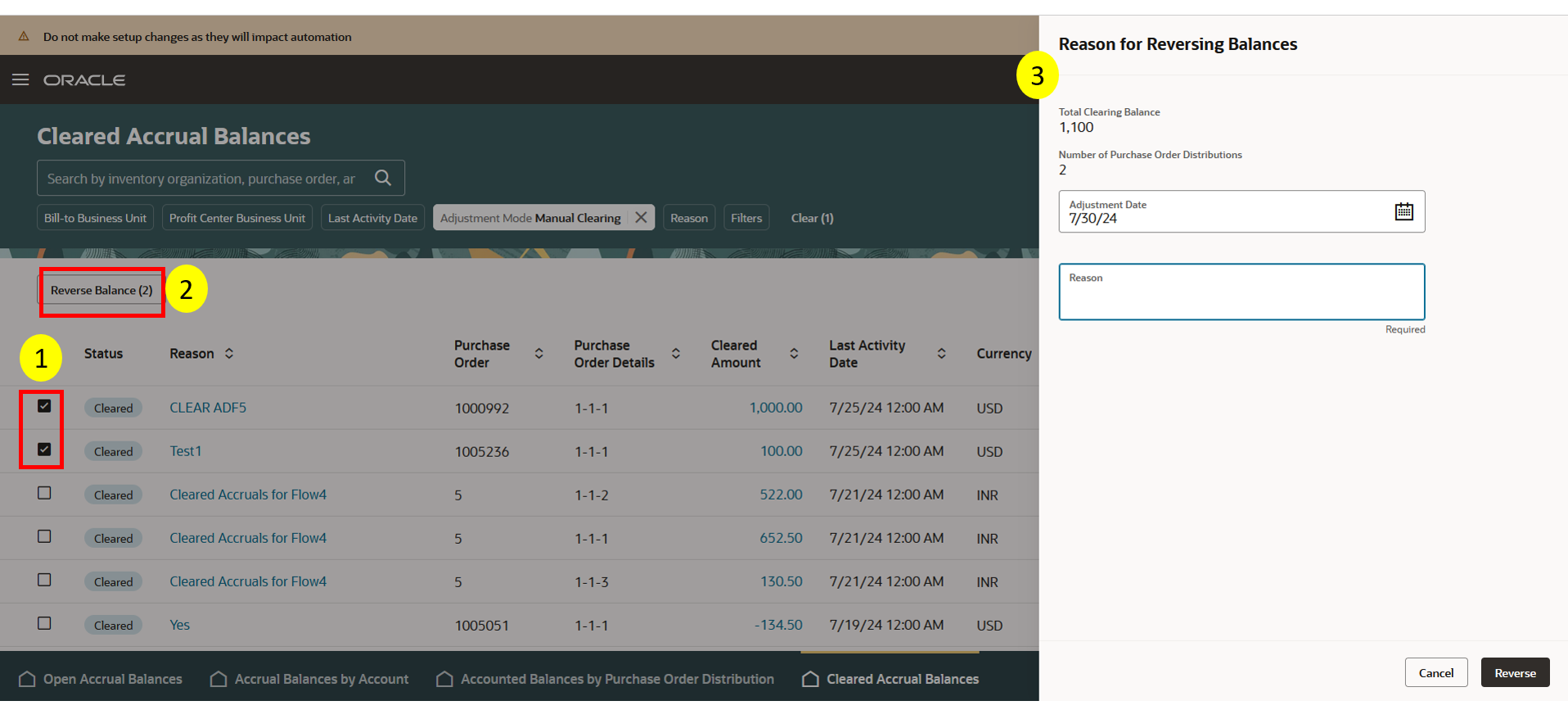Click the 7/19/24 12:00 AM date cell
Screen dimensions: 1568x719
pos(886,625)
